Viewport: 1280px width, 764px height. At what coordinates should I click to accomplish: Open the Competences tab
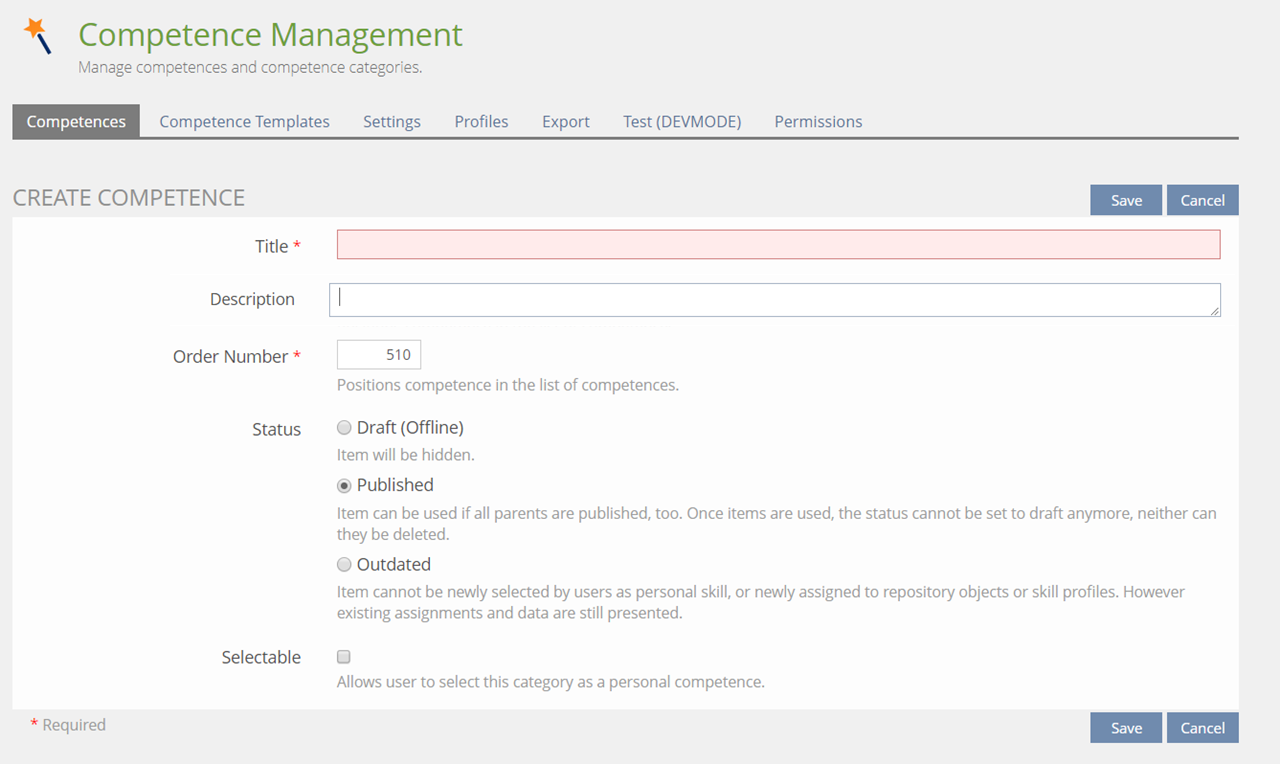pos(76,121)
